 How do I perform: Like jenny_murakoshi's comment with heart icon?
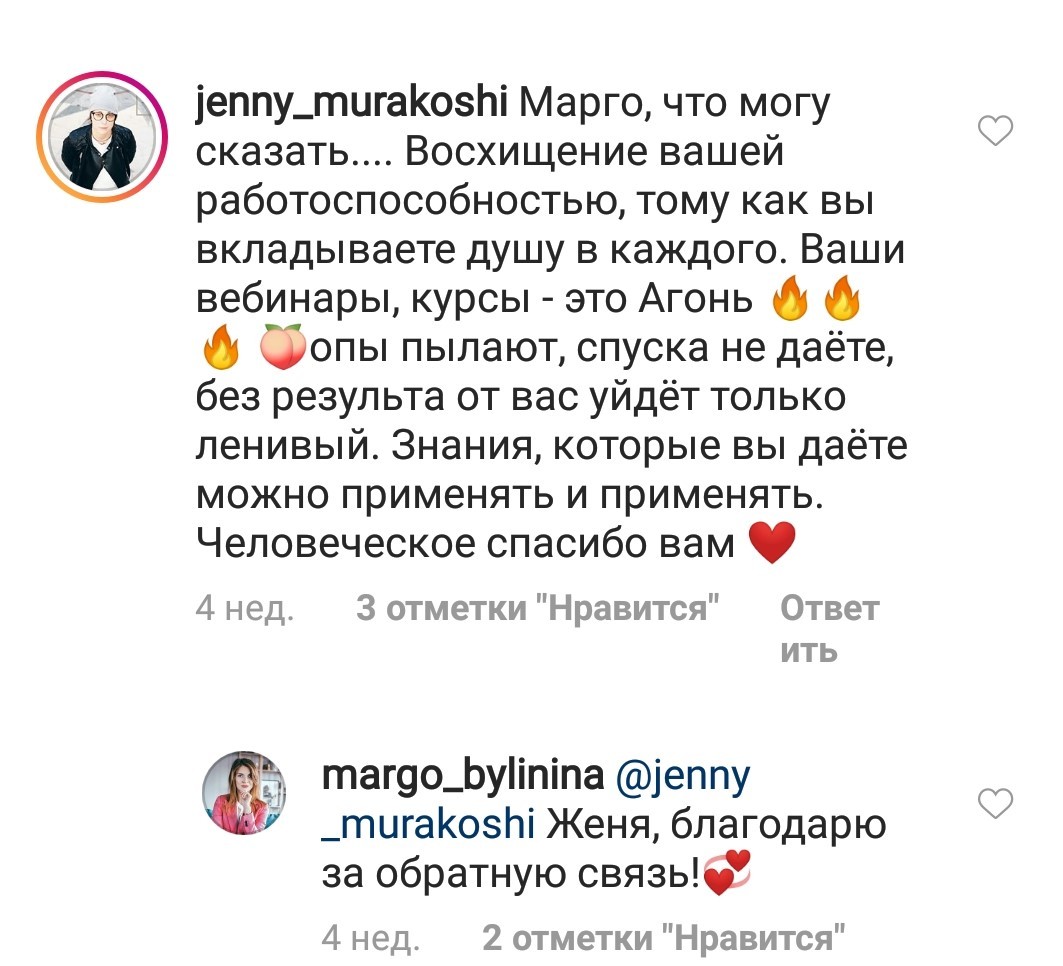(x=995, y=130)
